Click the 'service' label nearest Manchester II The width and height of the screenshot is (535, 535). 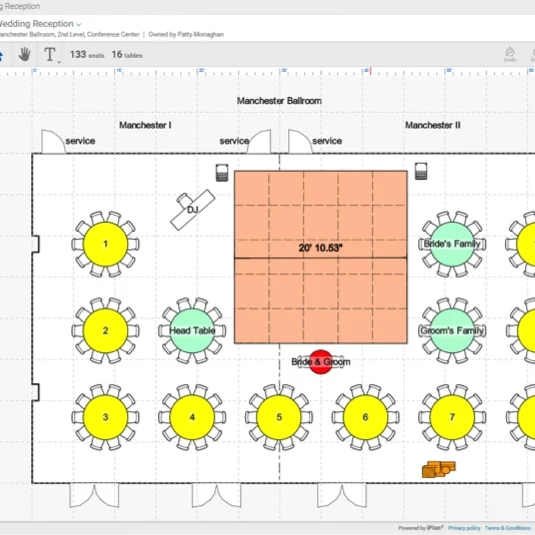(327, 141)
